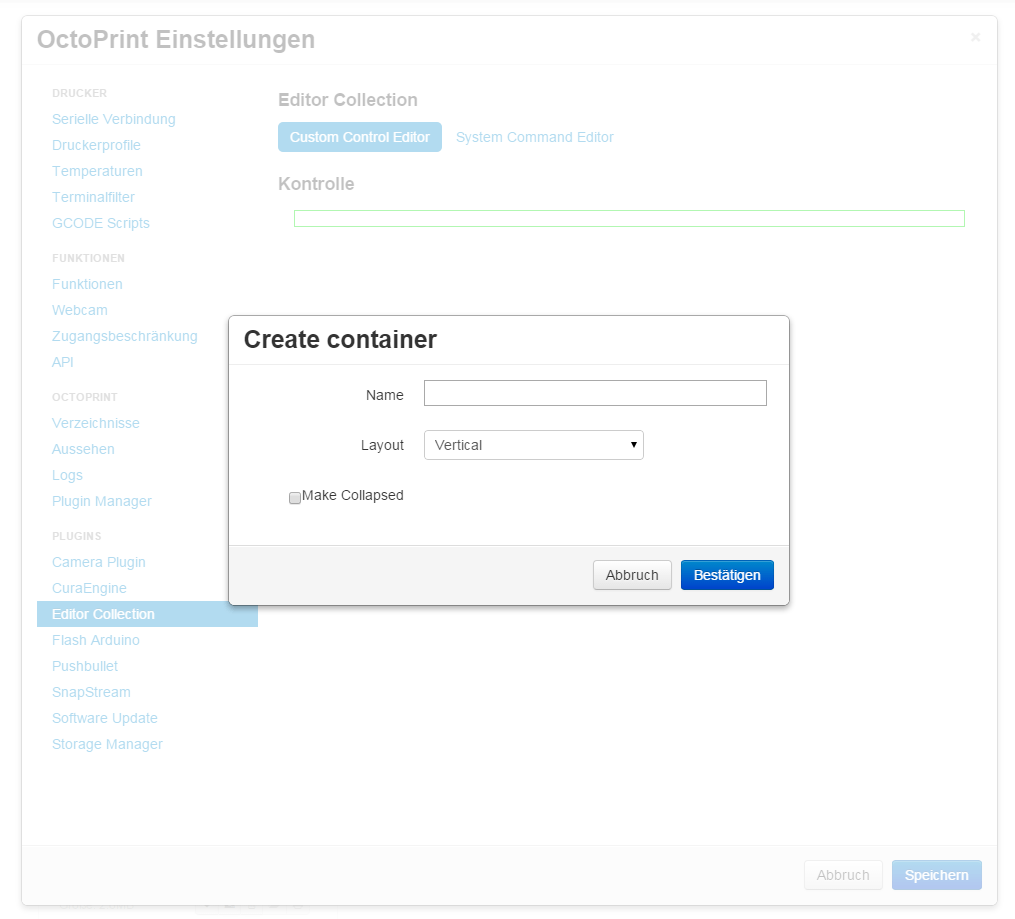Open Aussehen appearance settings
1015x919 pixels.
83,449
